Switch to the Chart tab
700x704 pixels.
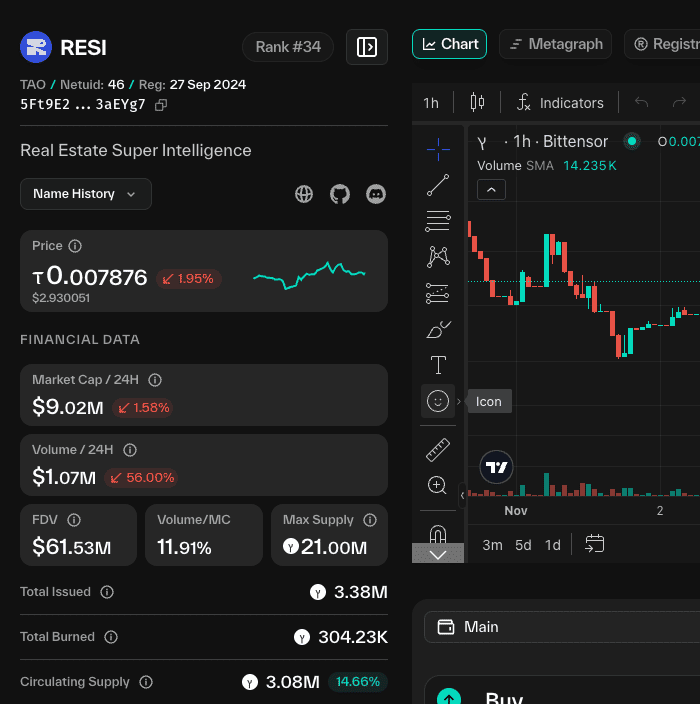tap(450, 44)
